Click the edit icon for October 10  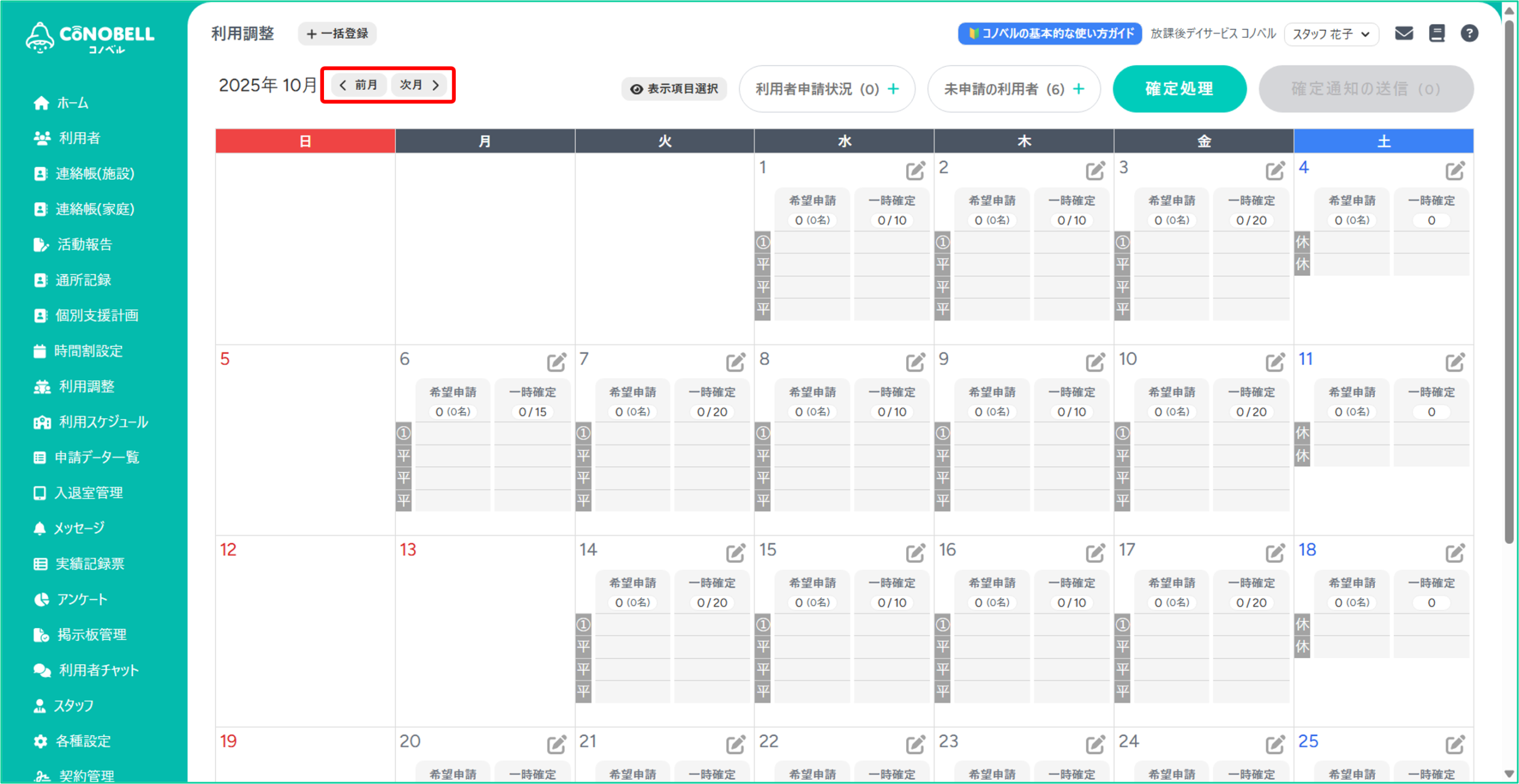click(1275, 362)
